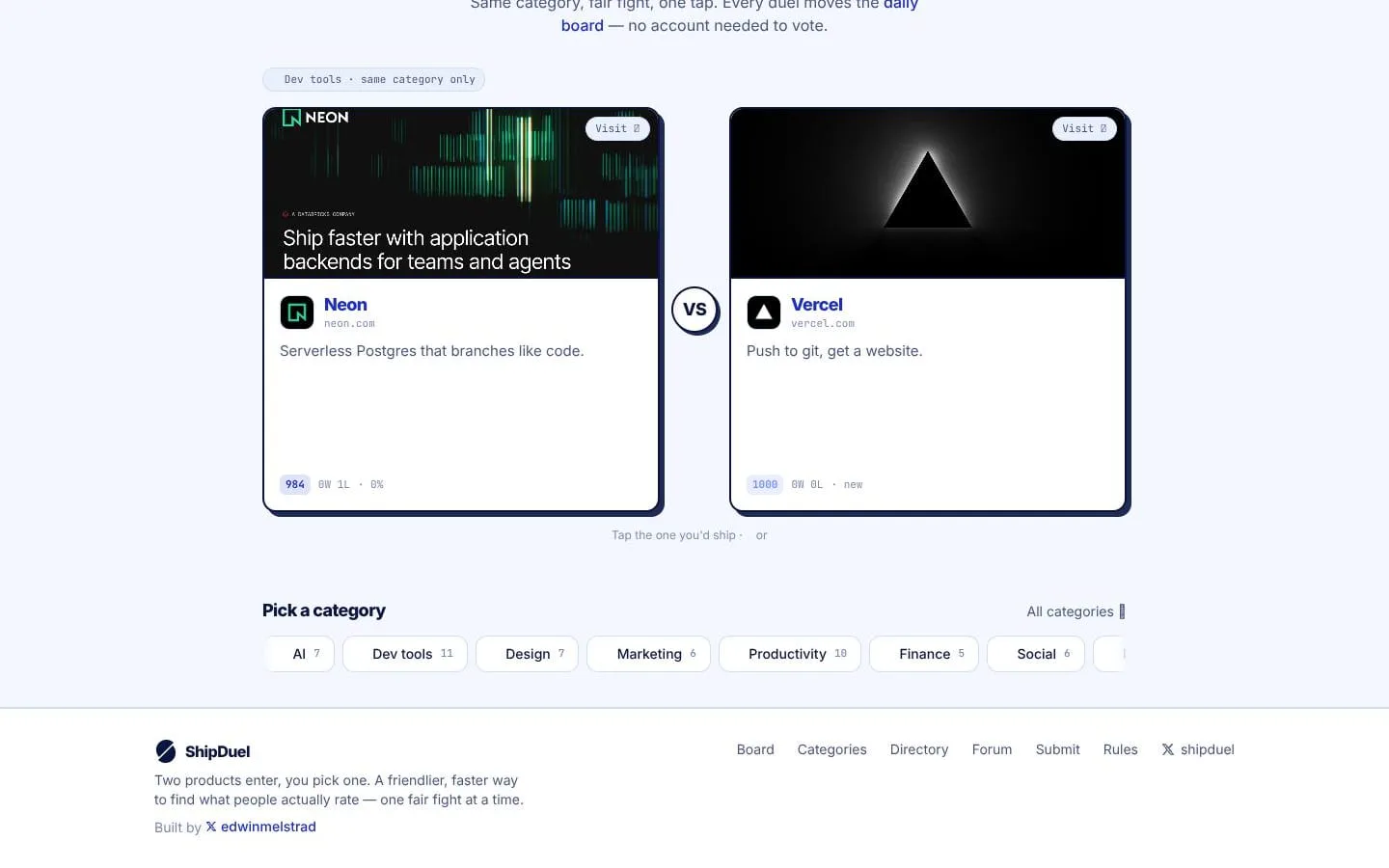Select the Social category chip
The image size is (1389, 868).
click(1036, 654)
